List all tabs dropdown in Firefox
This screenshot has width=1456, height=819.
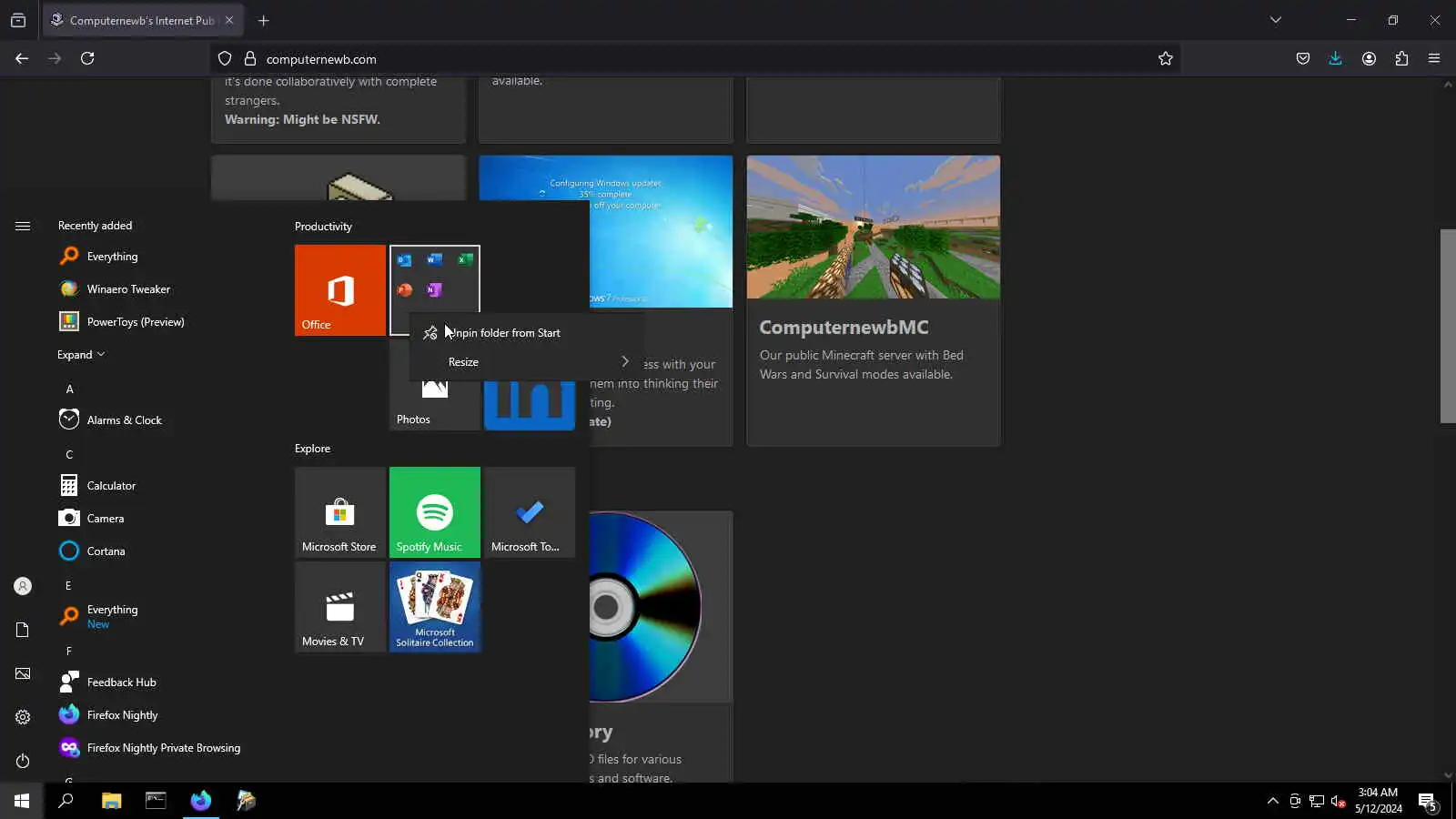1276,20
